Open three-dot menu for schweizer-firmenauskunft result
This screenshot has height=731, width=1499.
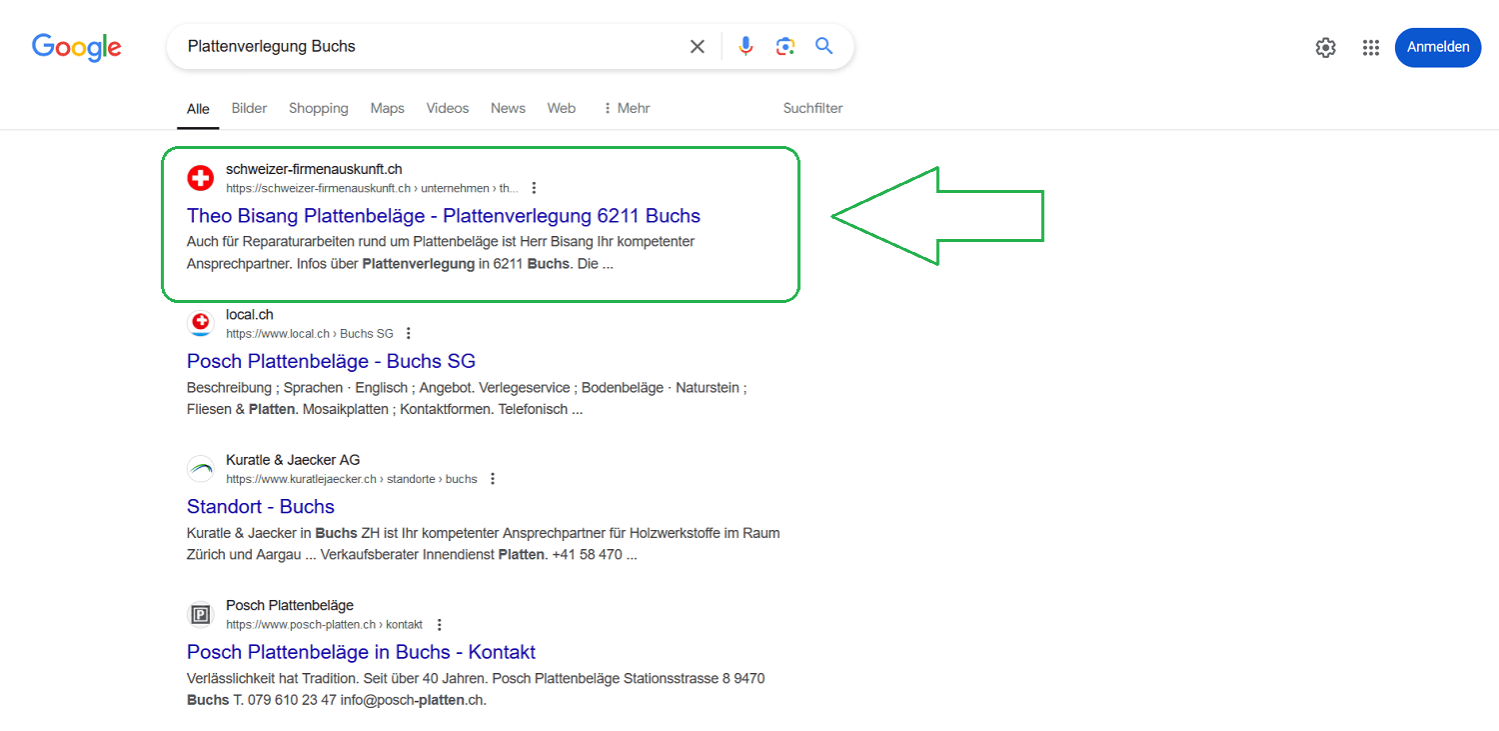[x=534, y=188]
